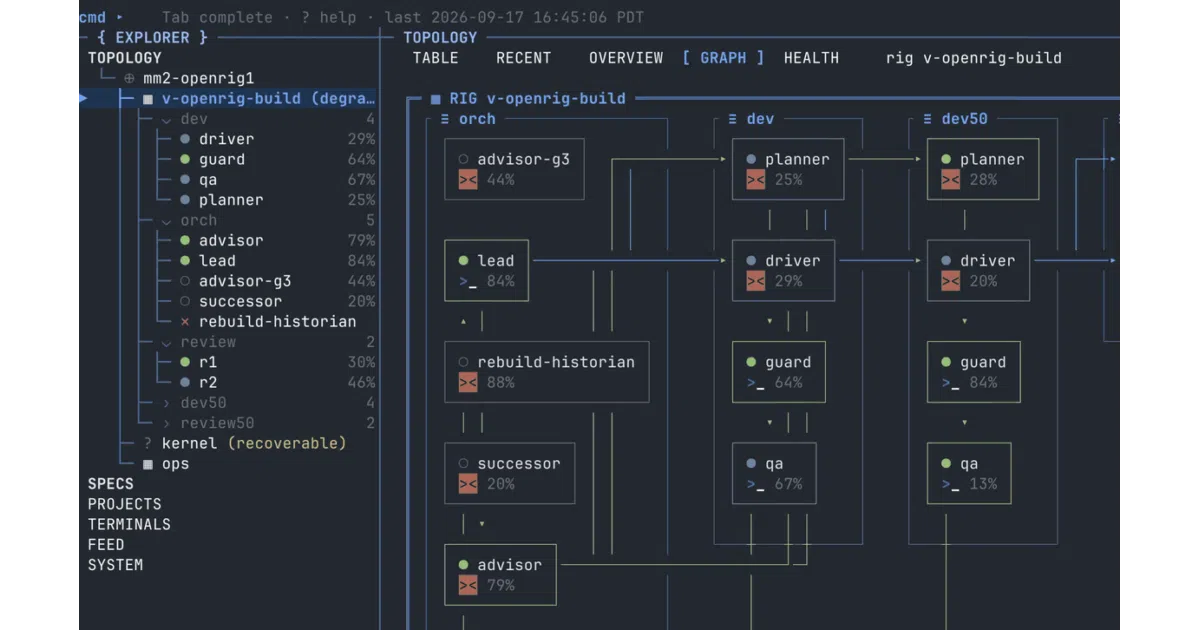Image resolution: width=1200 pixels, height=630 pixels.
Task: Select the OVERVIEW tab
Action: (625, 58)
